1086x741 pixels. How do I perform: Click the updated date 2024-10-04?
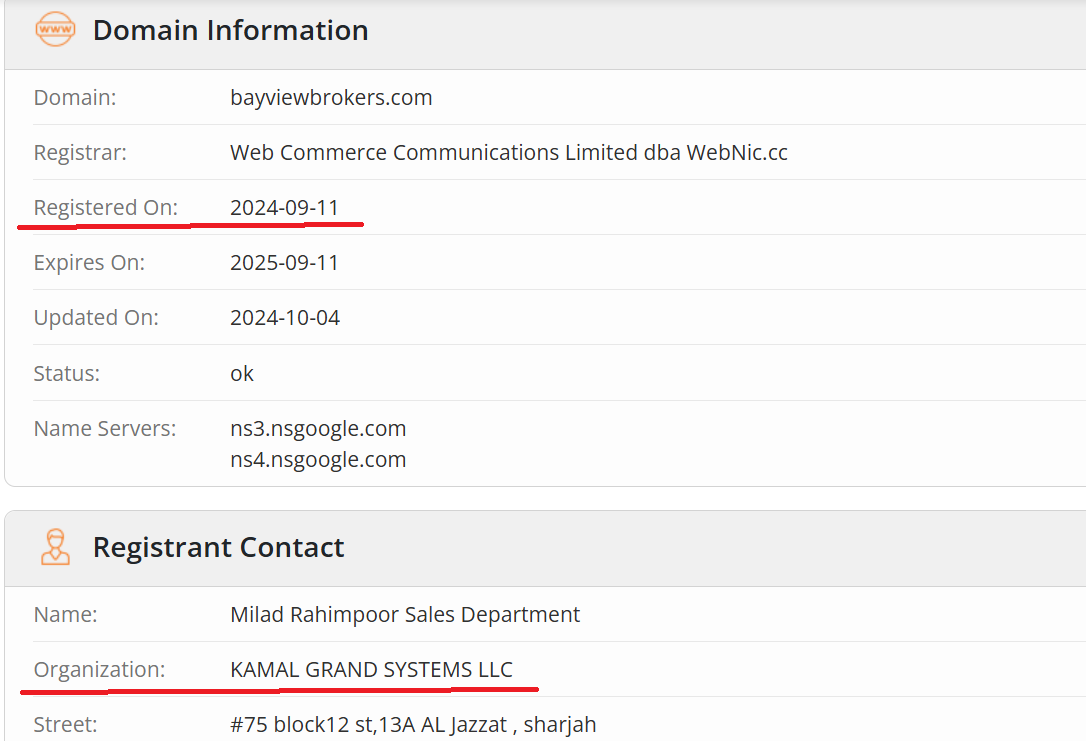point(285,318)
